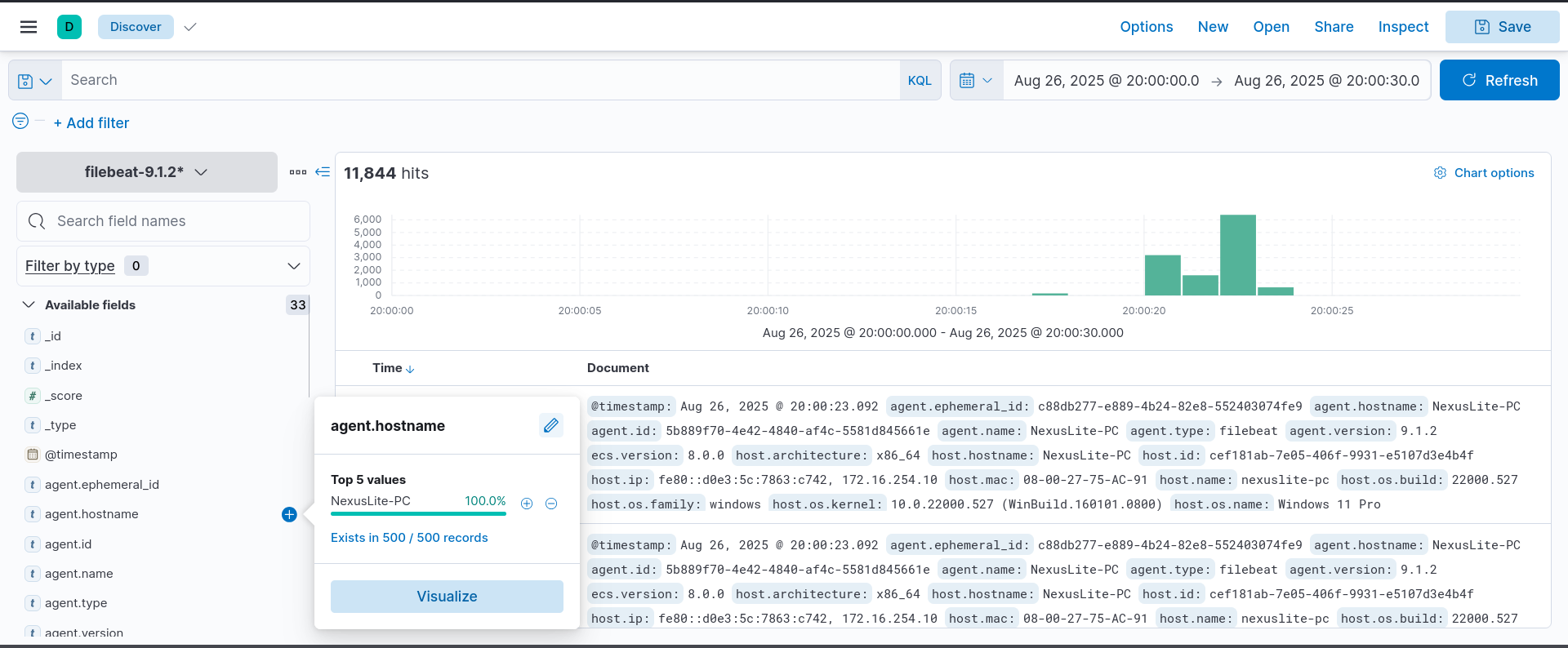Collapse the Available fields section

29,304
